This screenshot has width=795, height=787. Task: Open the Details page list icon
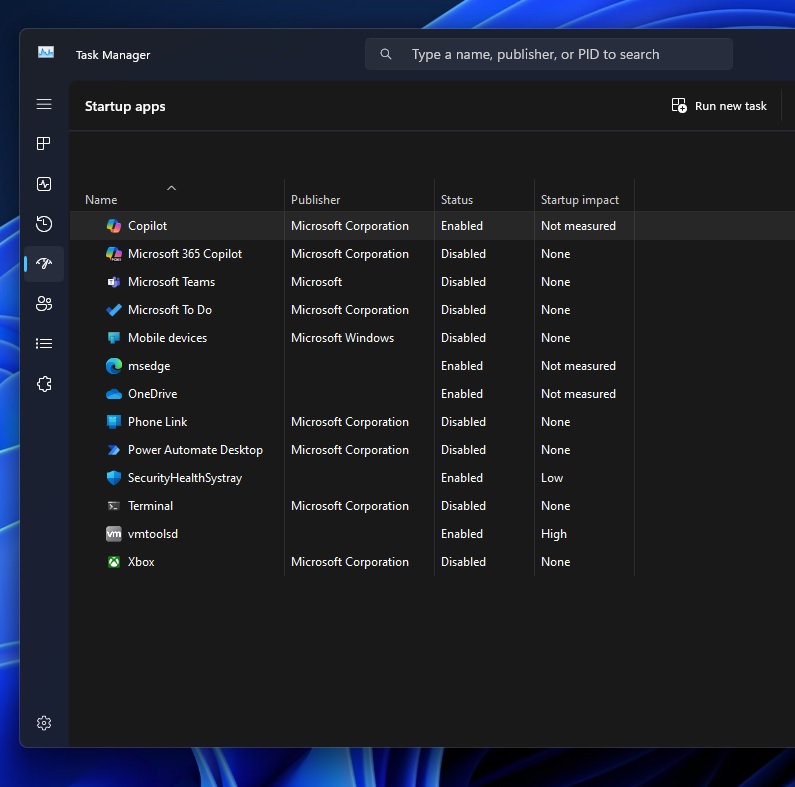tap(44, 343)
